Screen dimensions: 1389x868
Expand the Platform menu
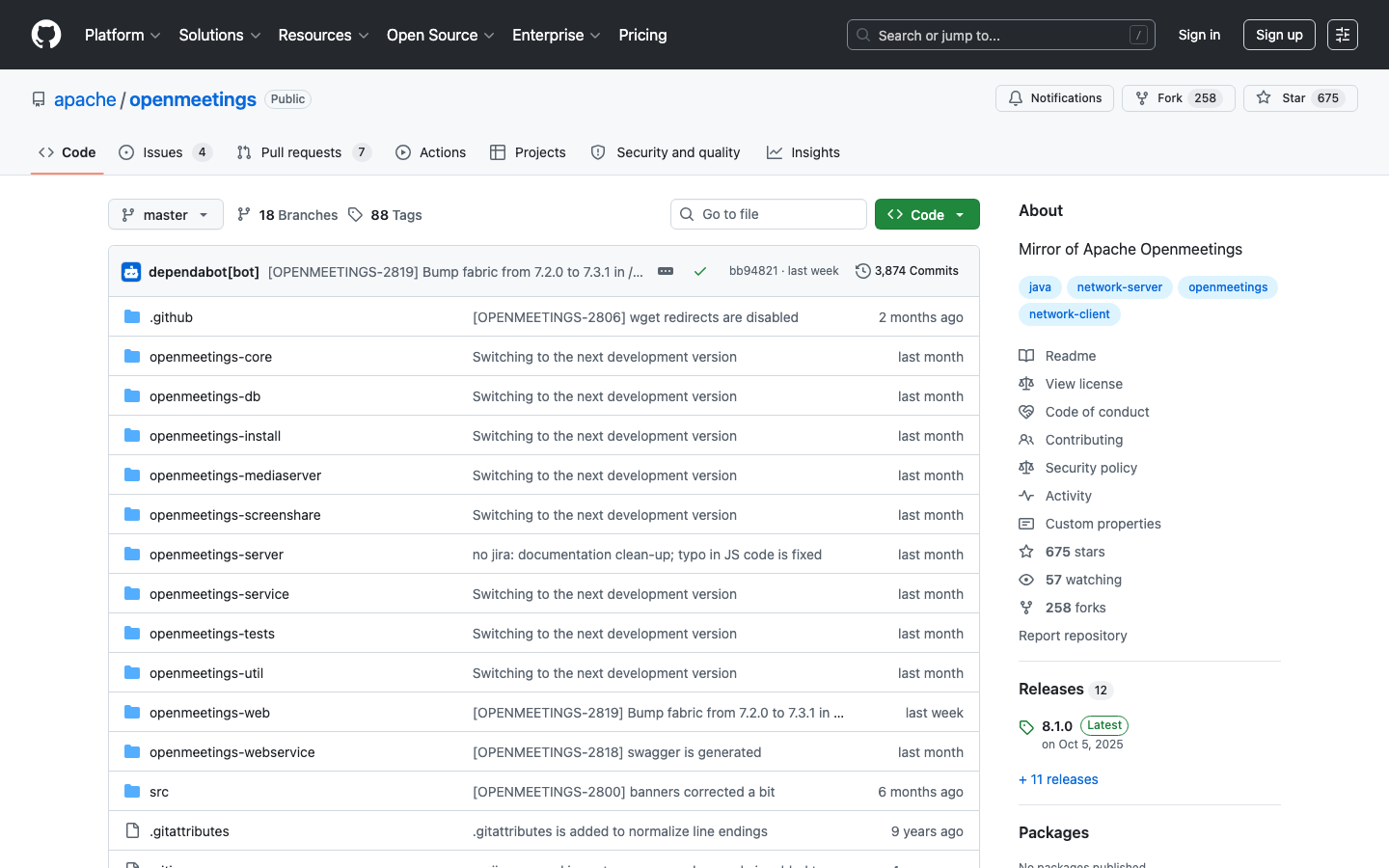123,35
